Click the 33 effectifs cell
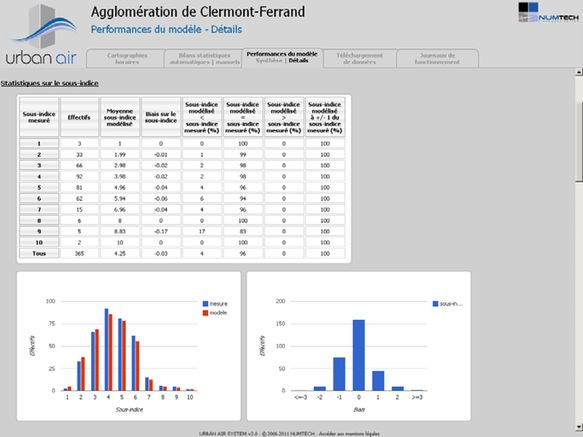This screenshot has height=437, width=583. [79, 154]
